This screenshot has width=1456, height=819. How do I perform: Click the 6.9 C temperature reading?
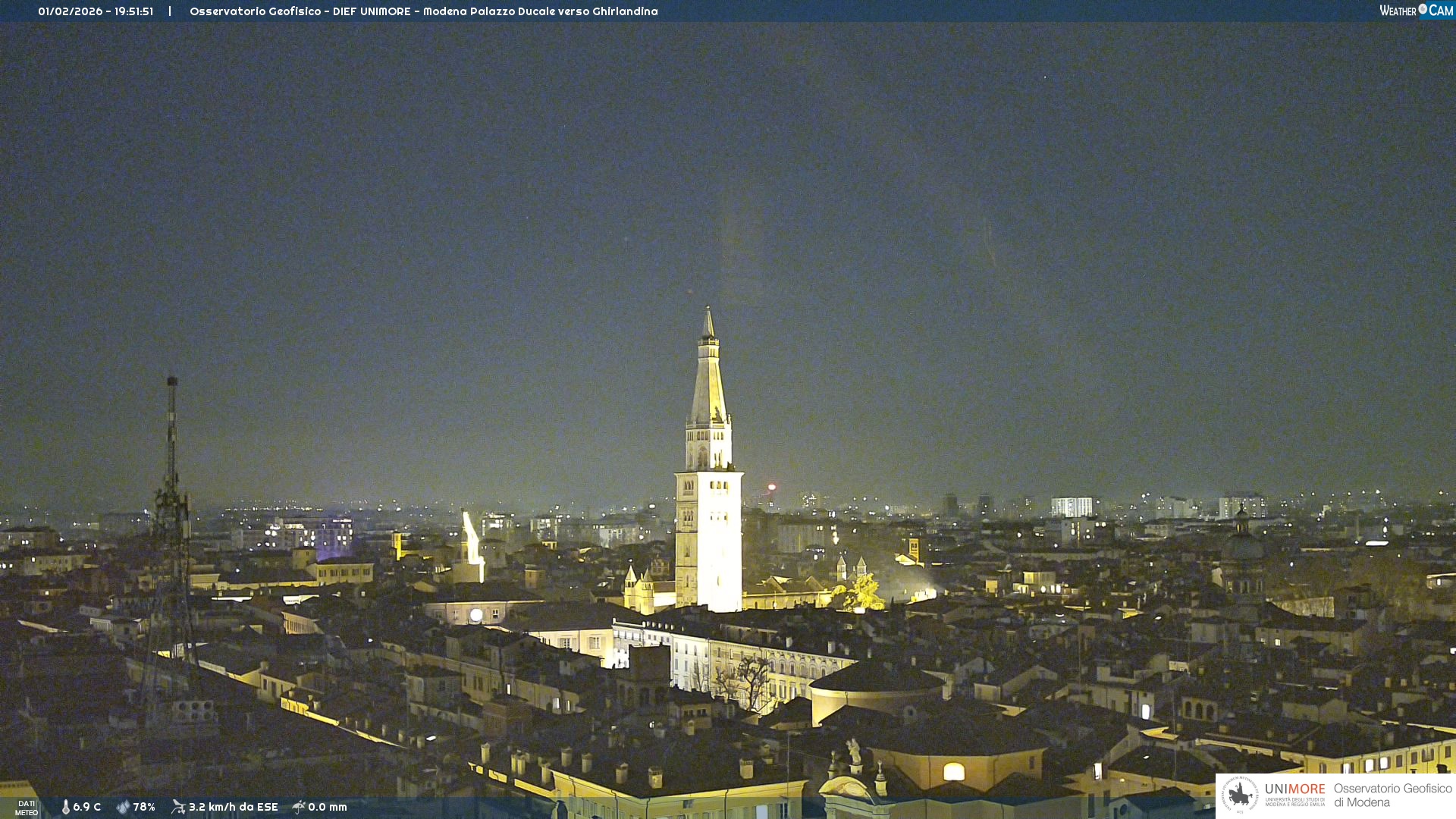point(86,807)
